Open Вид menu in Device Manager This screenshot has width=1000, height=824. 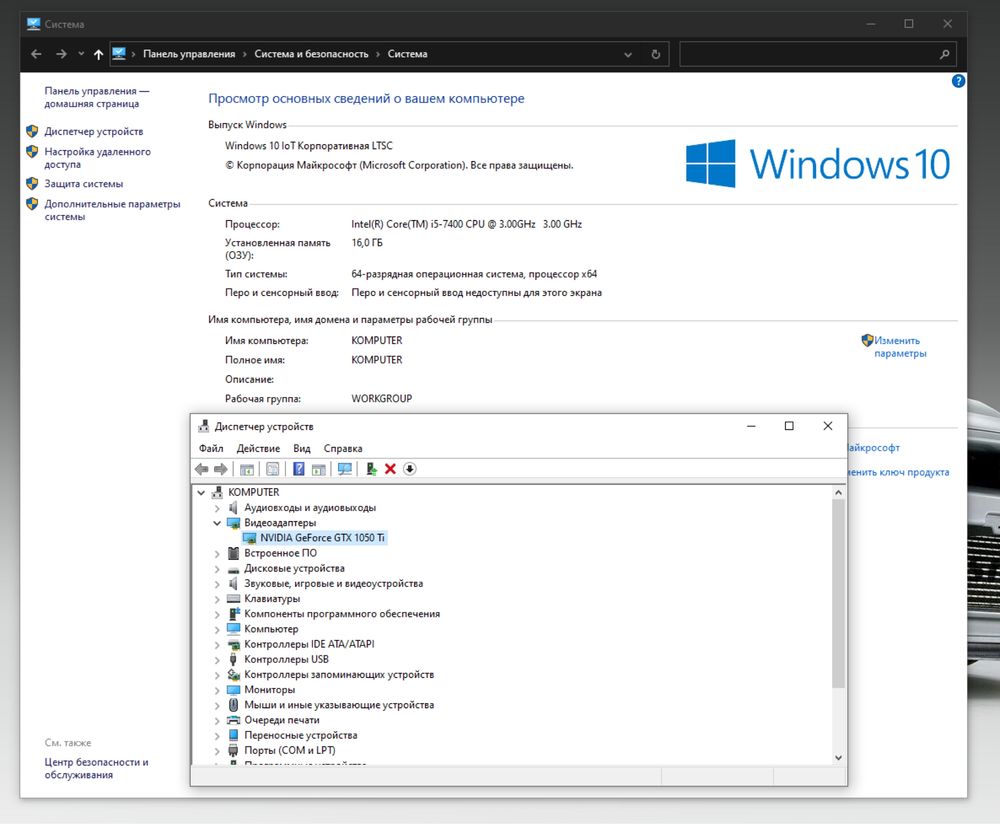tap(302, 448)
